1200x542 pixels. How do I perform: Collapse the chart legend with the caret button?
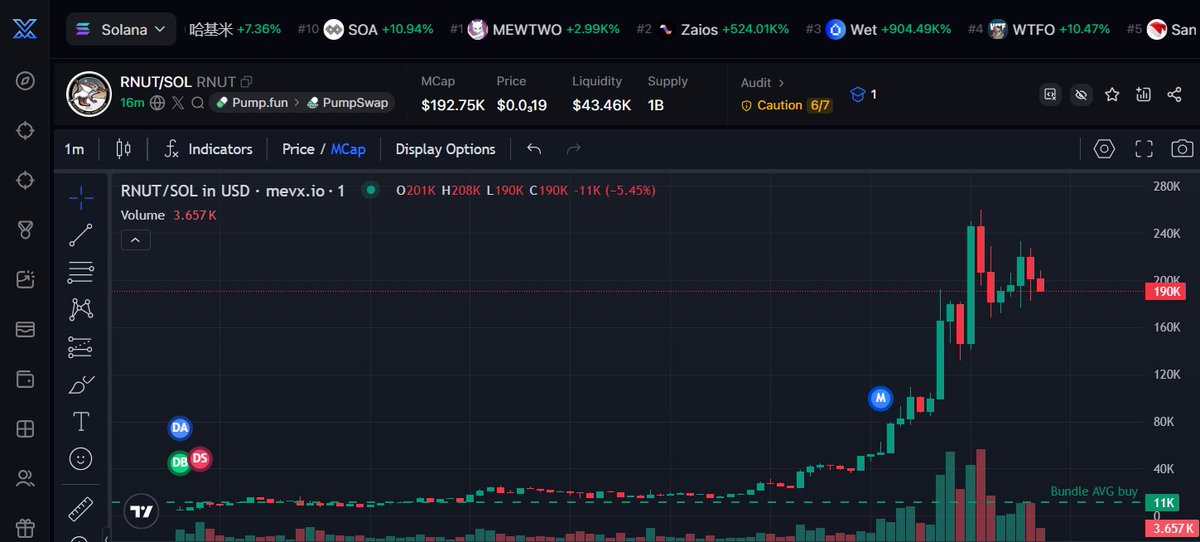coord(135,240)
